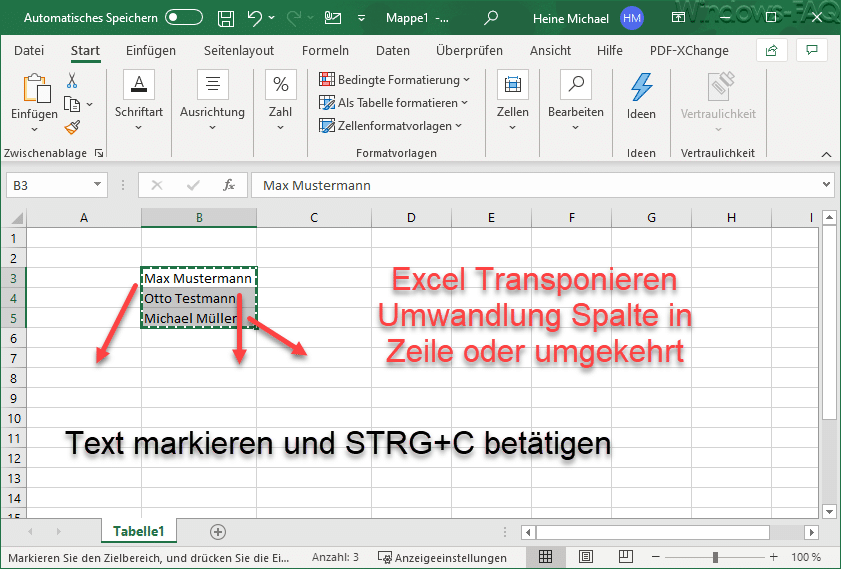Viewport: 841px width, 569px height.
Task: Toggle the Automatisches Speichern switch
Action: [x=184, y=18]
